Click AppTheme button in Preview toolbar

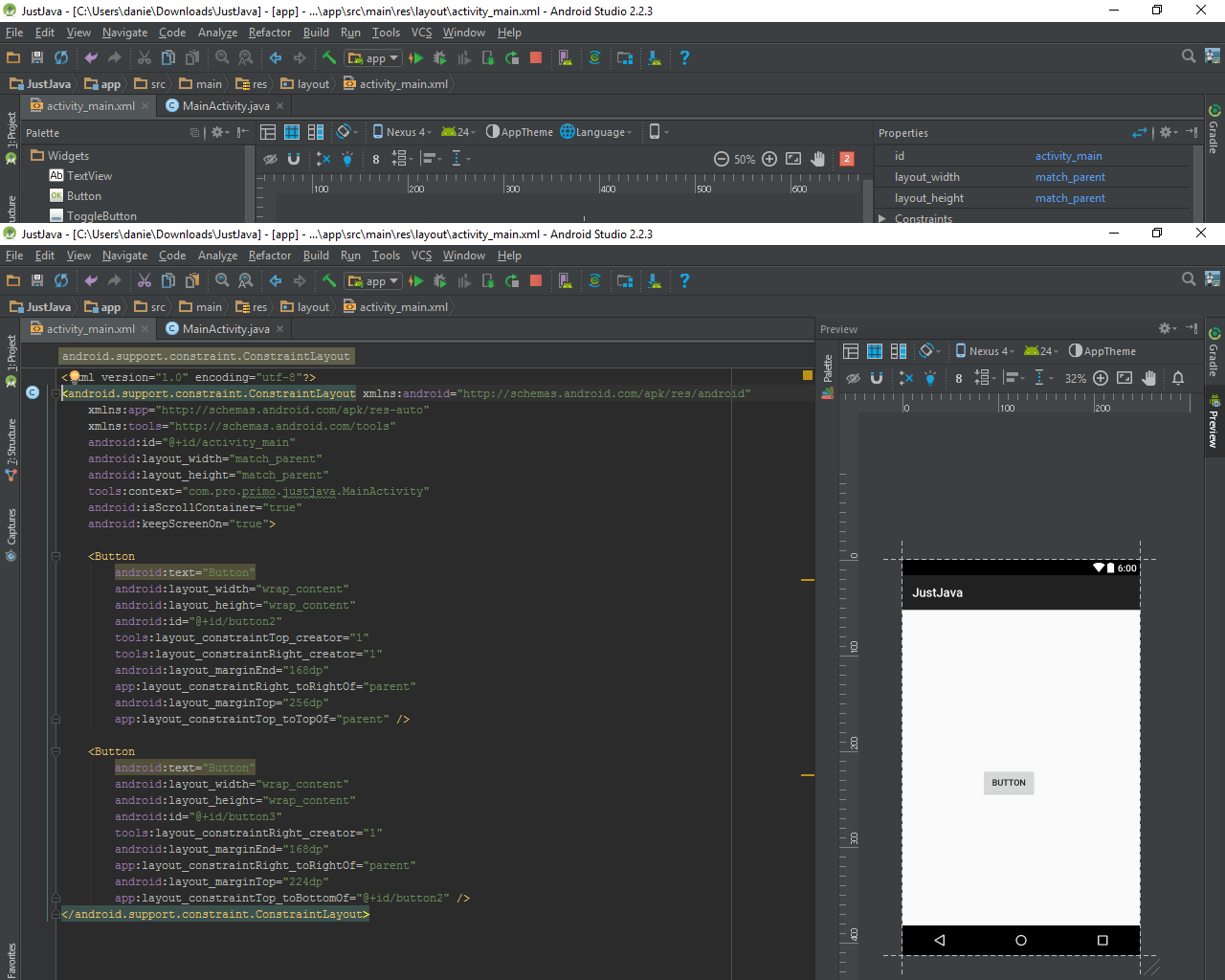tap(1102, 351)
